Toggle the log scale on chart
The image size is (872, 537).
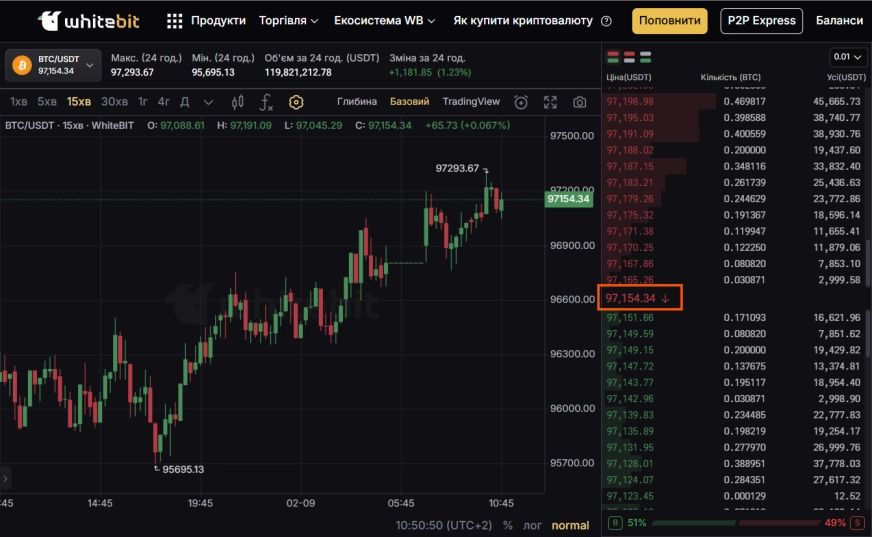[534, 525]
